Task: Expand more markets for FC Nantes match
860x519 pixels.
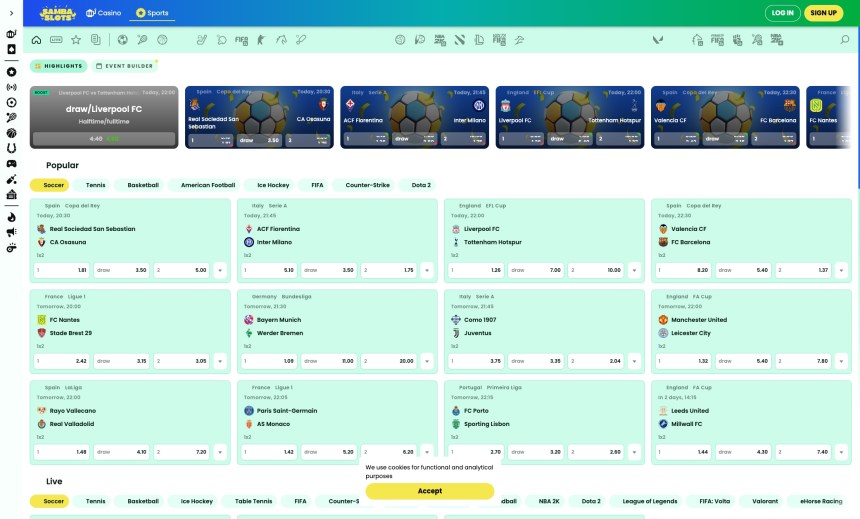Action: point(220,361)
